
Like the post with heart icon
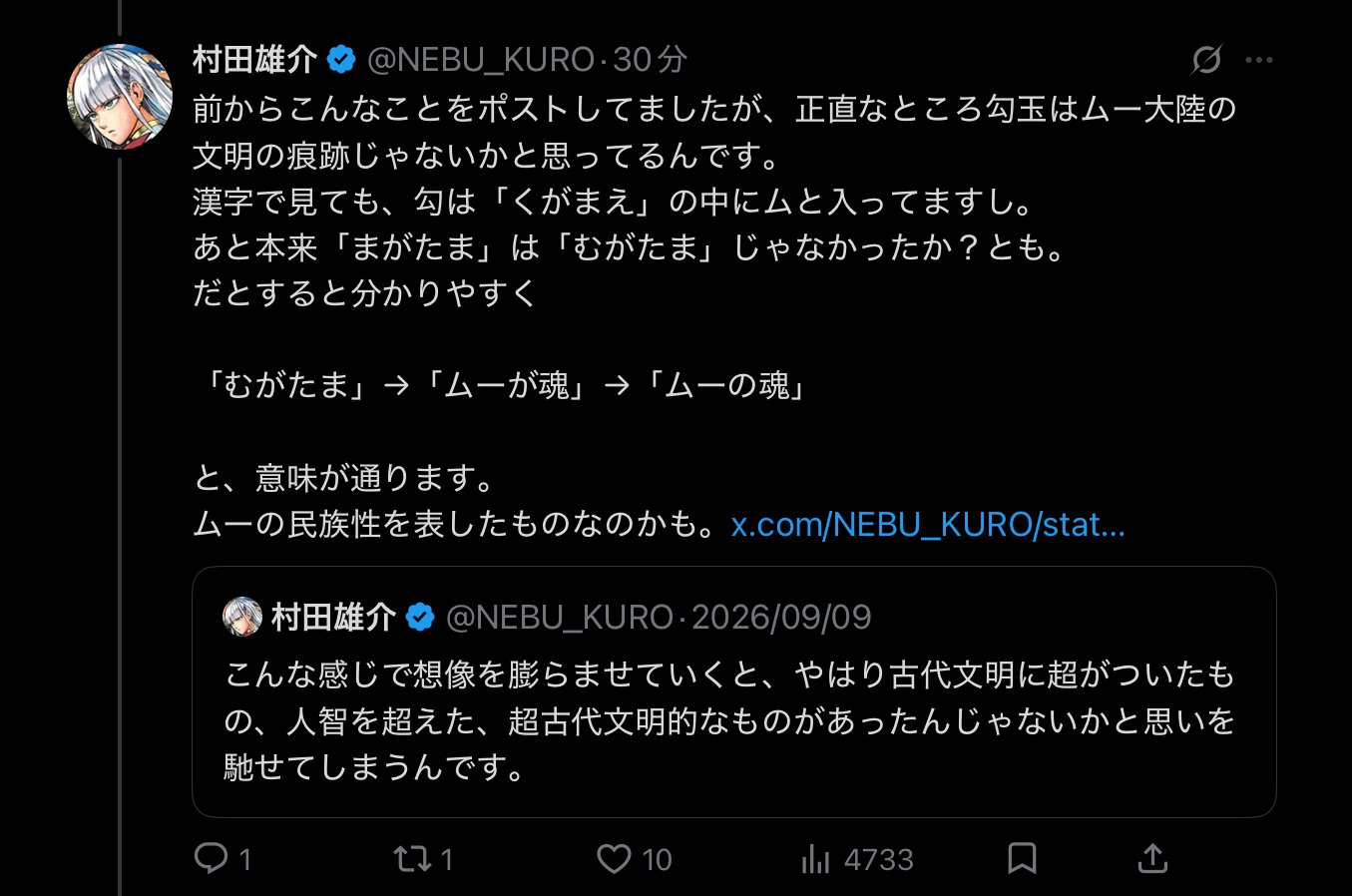click(x=614, y=858)
